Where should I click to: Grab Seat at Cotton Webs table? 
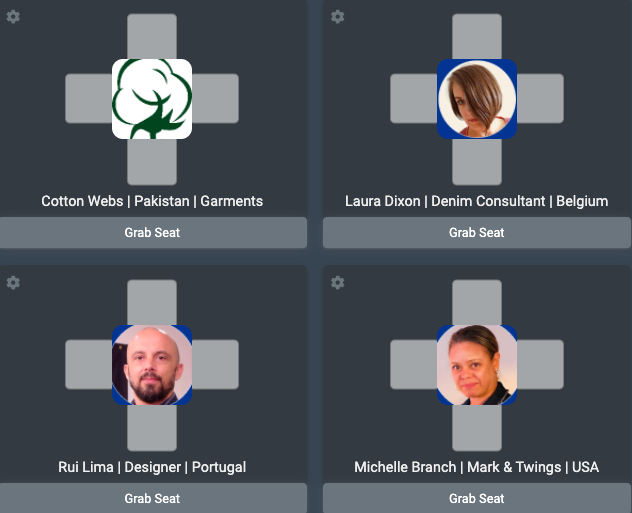[153, 233]
